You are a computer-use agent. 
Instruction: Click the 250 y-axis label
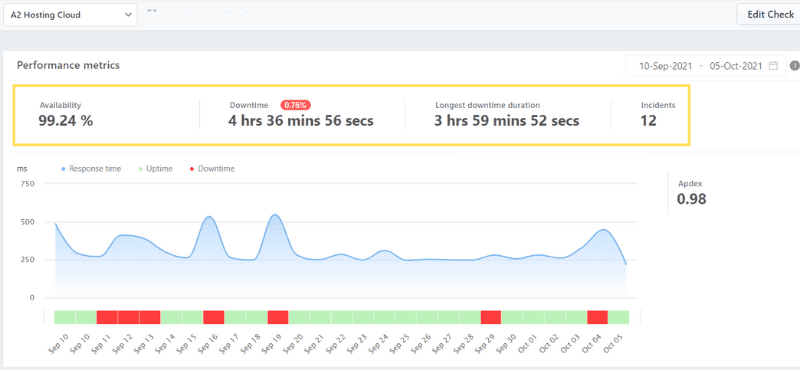pos(27,260)
